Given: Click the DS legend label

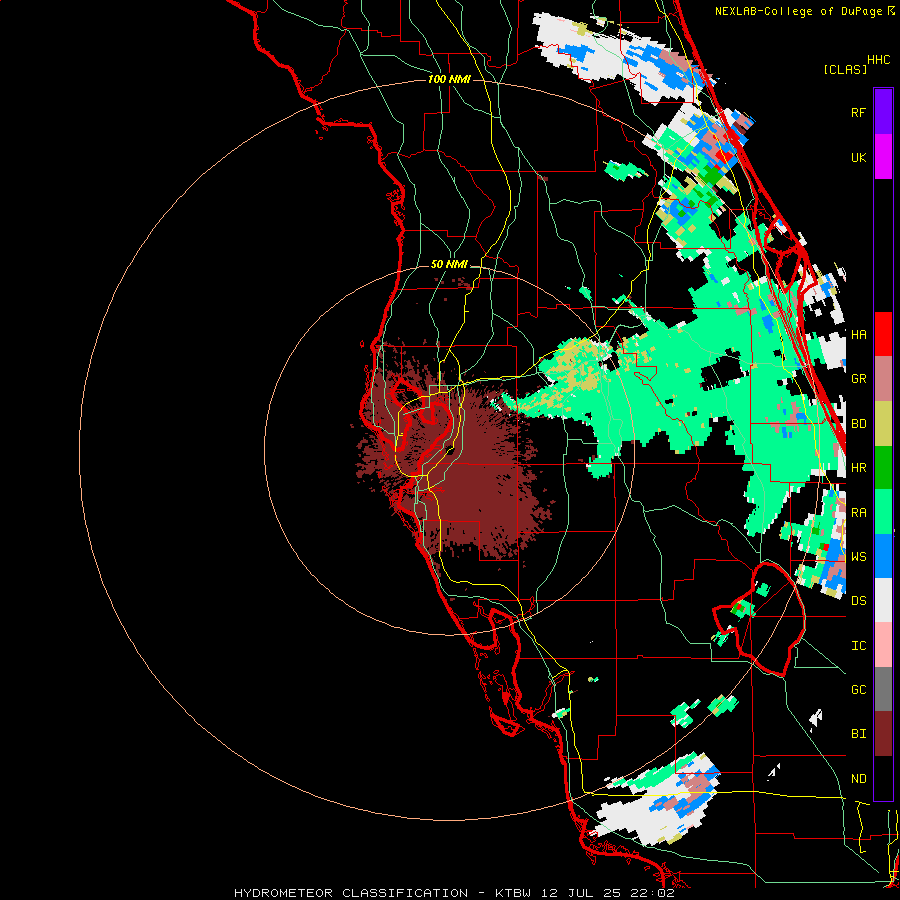Looking at the screenshot, I should tap(858, 601).
